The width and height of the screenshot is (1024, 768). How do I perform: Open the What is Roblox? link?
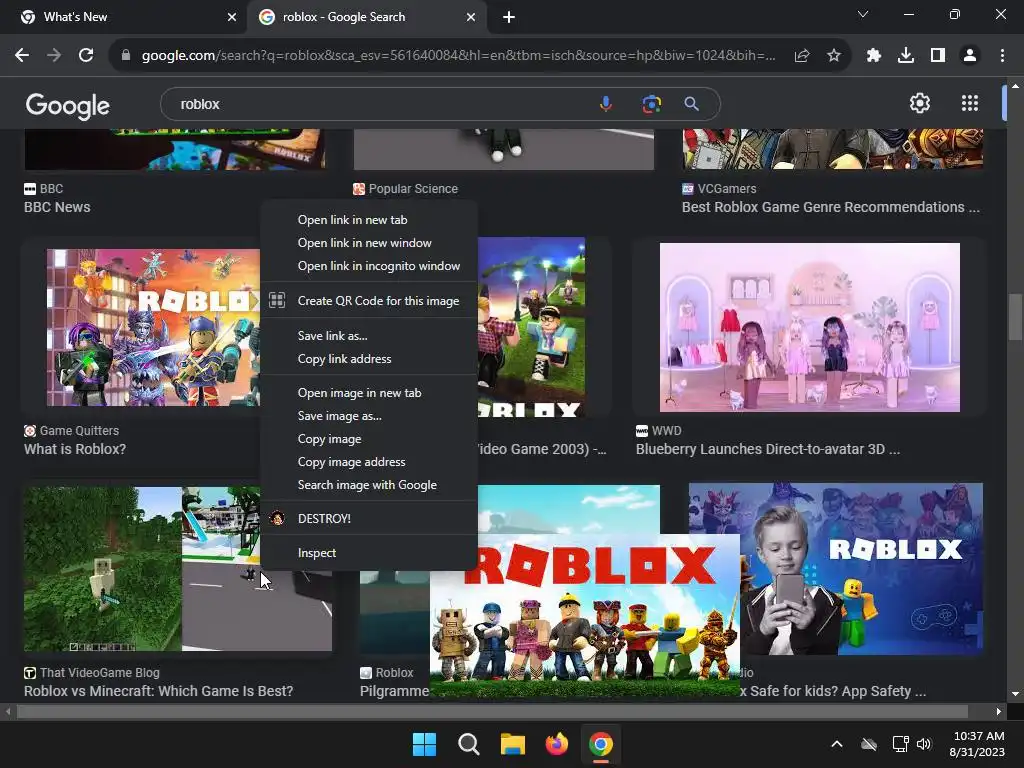(x=75, y=449)
